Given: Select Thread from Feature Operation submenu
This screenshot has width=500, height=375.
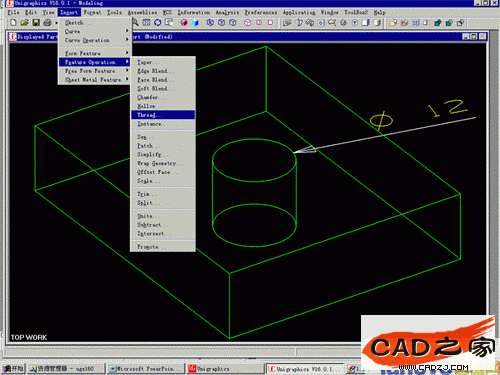Looking at the screenshot, I should coord(163,115).
